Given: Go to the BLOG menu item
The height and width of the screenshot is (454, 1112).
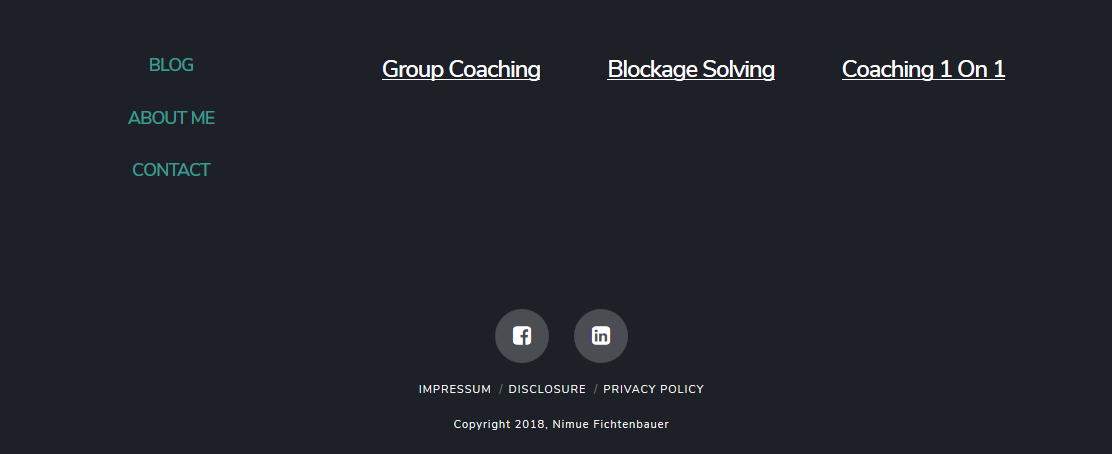Looking at the screenshot, I should 171,66.
